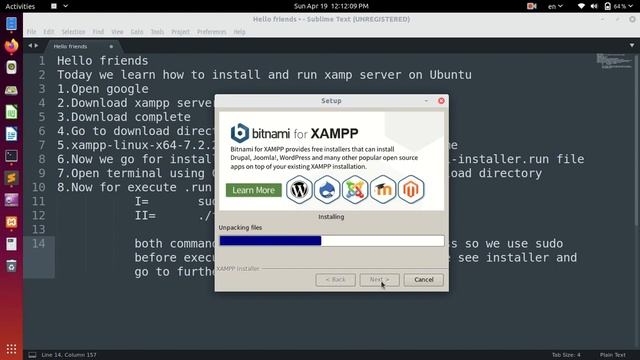The width and height of the screenshot is (640, 360).
Task: Open LibreOffice Writer from the dock
Action: pyautogui.click(x=11, y=134)
